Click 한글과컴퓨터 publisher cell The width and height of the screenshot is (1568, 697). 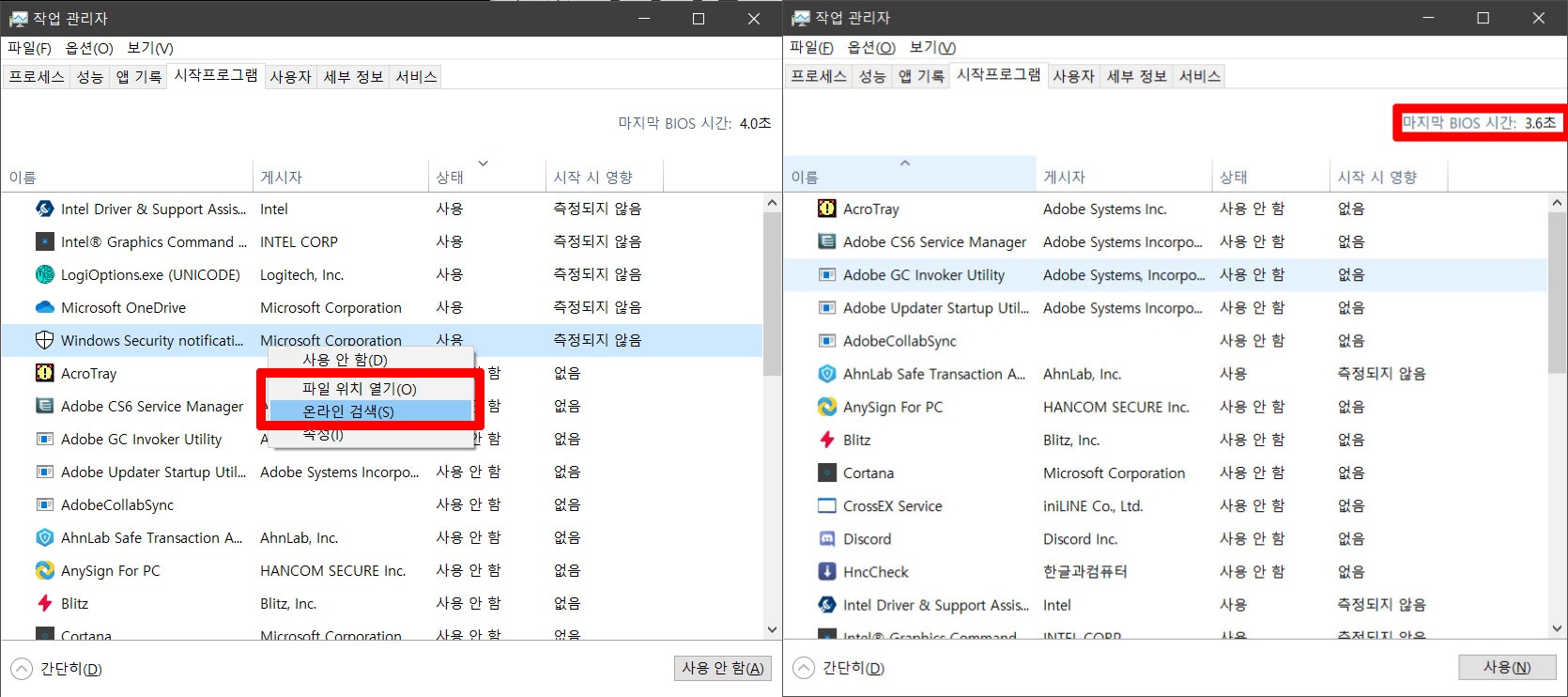pos(1085,571)
